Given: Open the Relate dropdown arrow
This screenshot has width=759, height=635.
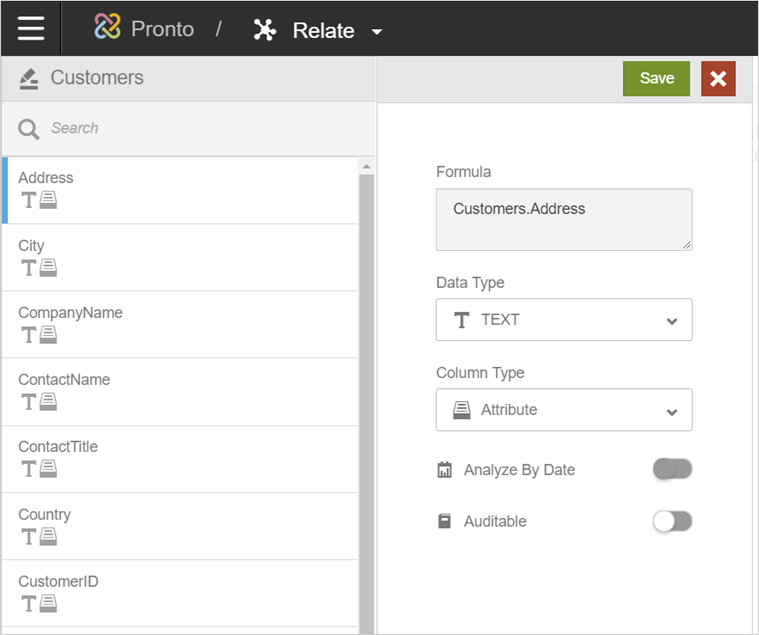Looking at the screenshot, I should 377,32.
